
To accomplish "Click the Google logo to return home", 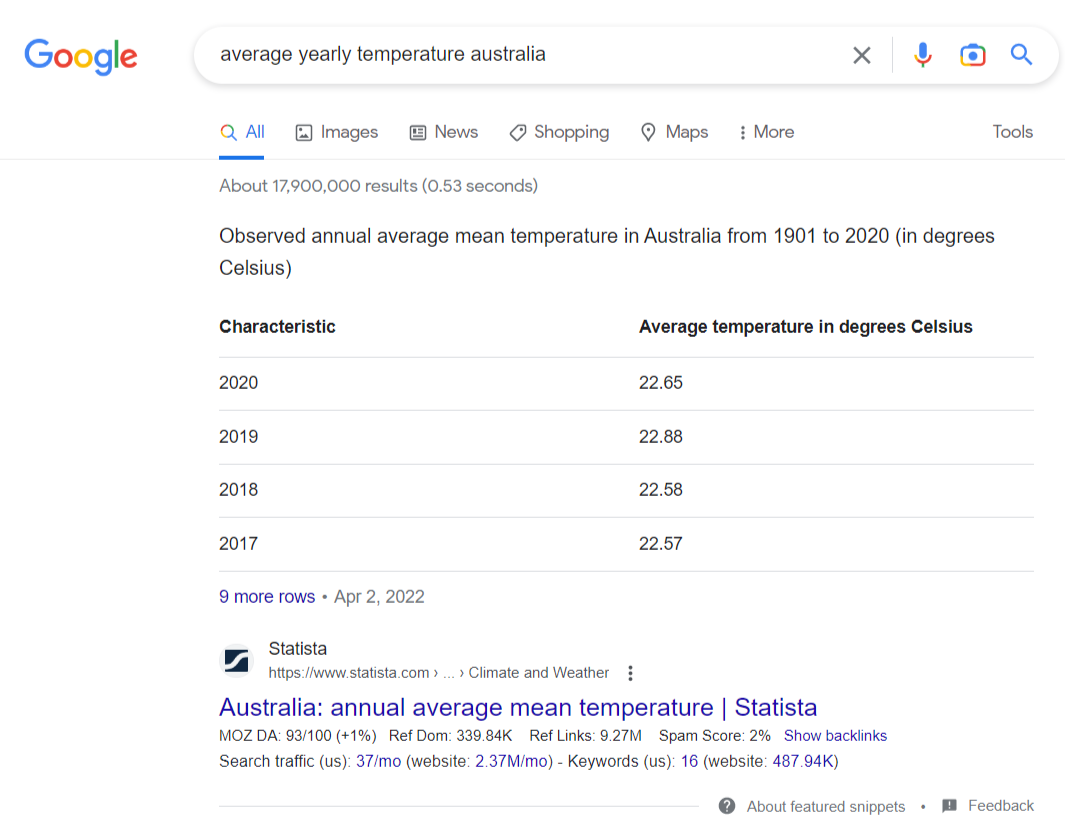I will [x=81, y=57].
